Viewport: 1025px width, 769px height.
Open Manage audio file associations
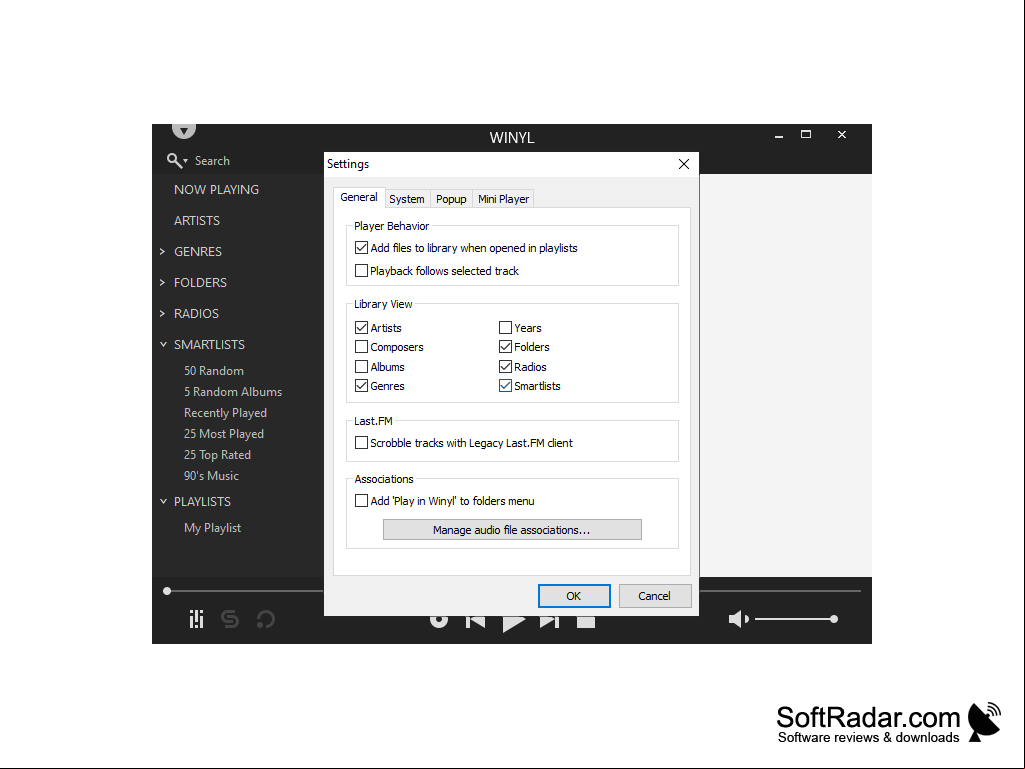[512, 530]
